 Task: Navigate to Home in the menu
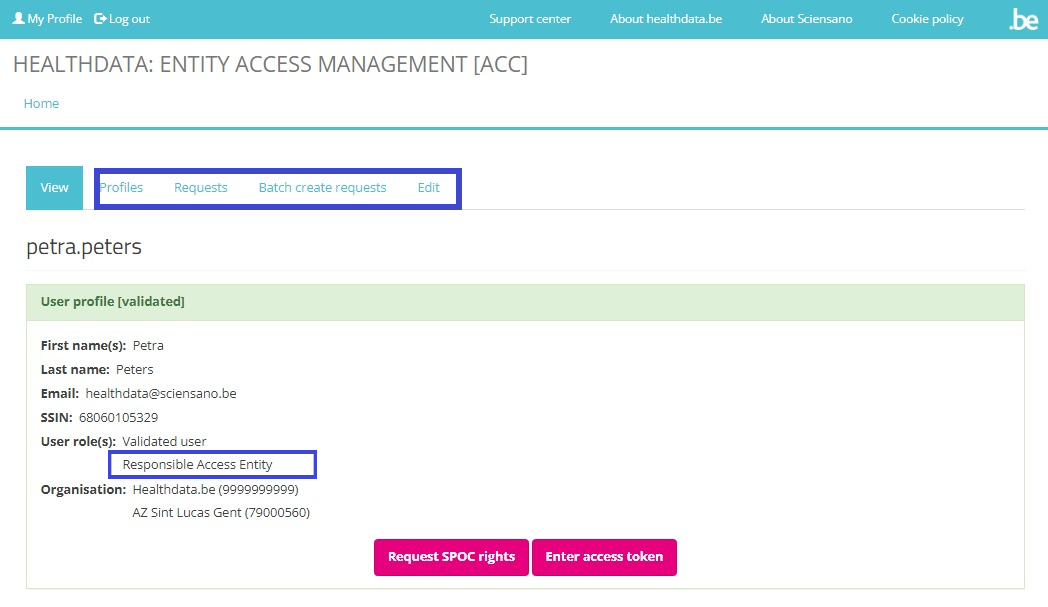tap(41, 104)
